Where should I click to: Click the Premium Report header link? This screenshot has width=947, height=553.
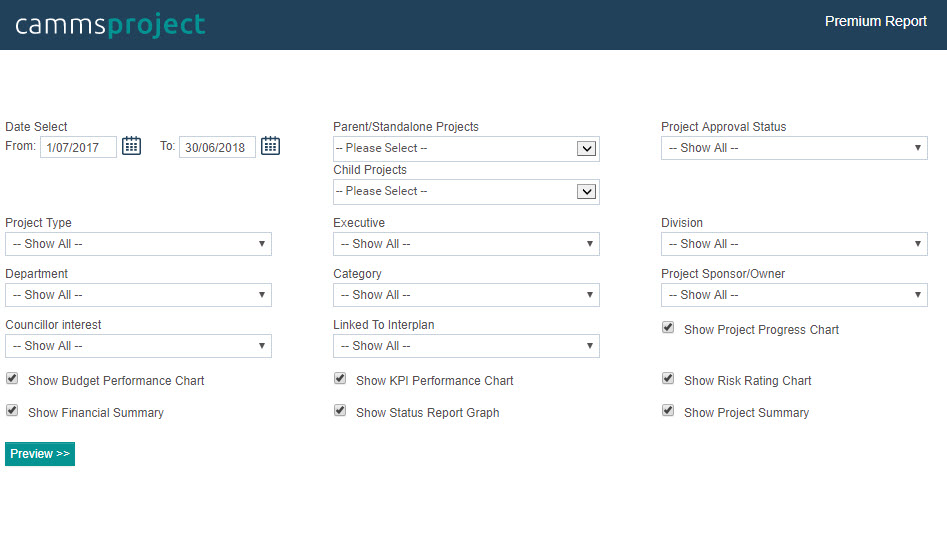point(876,21)
